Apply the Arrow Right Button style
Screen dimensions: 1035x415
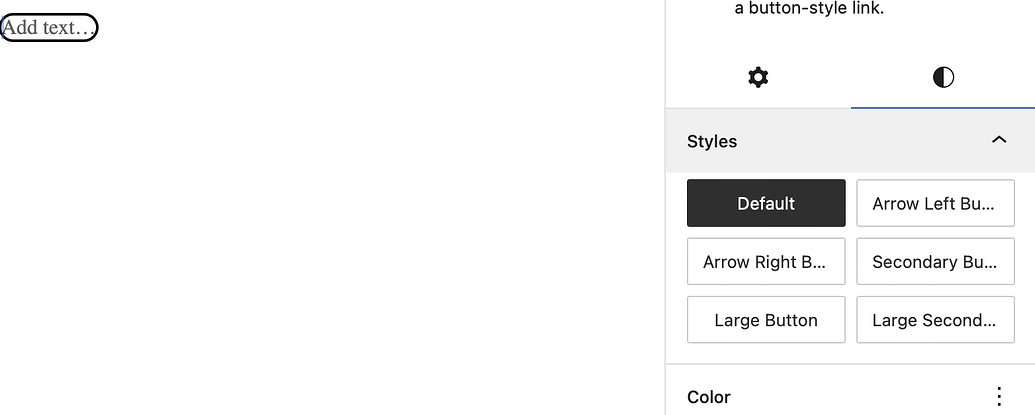[766, 261]
